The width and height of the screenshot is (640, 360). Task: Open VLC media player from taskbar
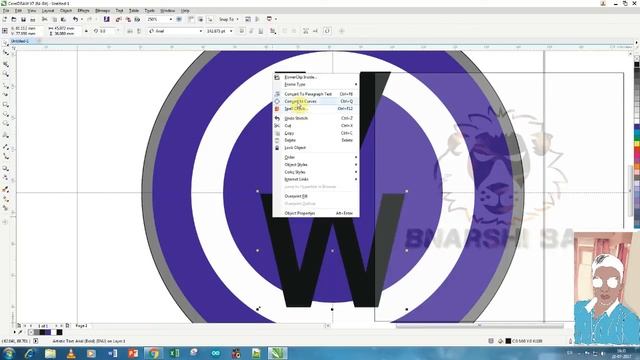point(71,353)
